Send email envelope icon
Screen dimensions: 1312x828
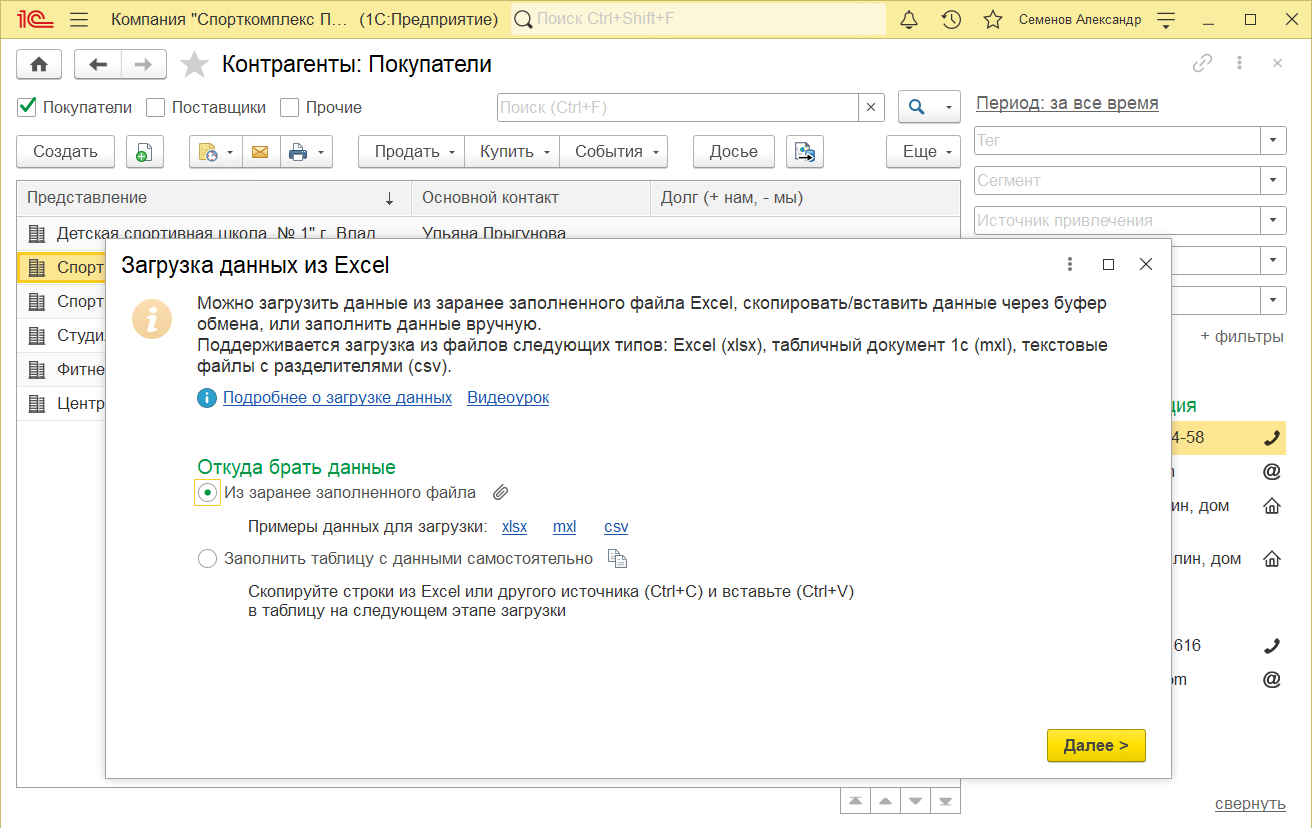click(260, 152)
